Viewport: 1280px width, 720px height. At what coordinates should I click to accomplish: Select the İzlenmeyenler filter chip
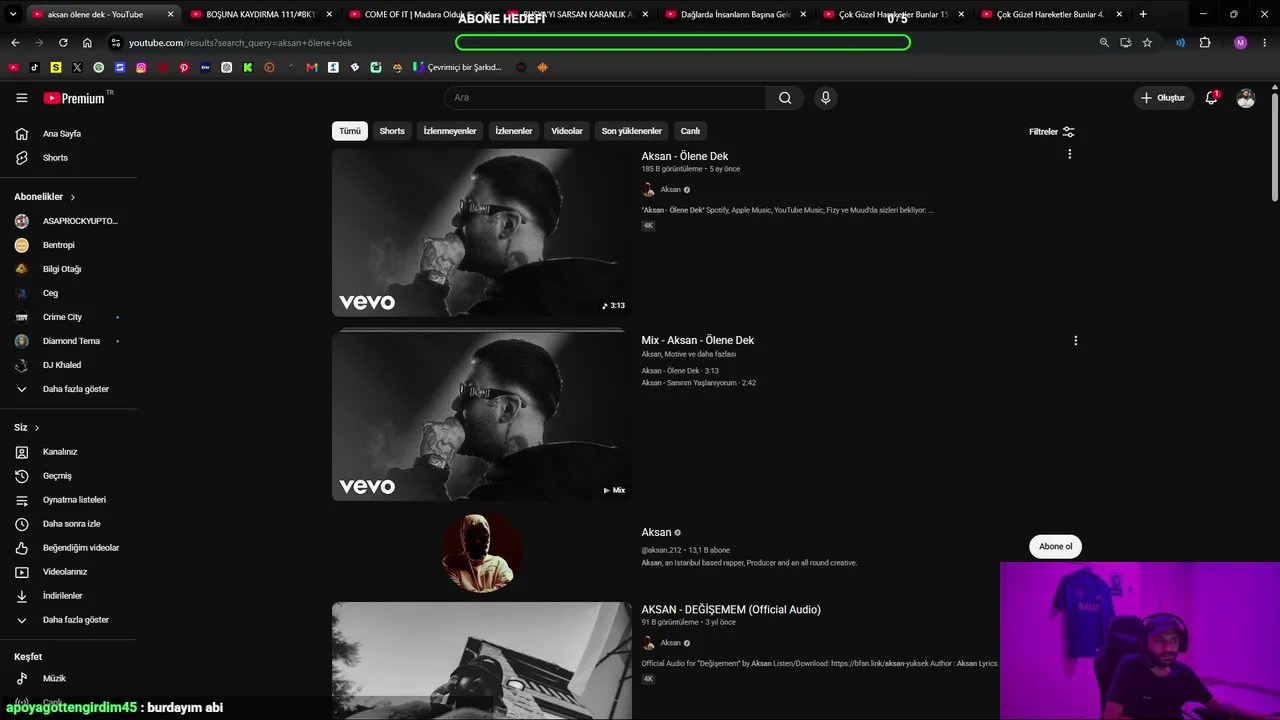tap(450, 131)
